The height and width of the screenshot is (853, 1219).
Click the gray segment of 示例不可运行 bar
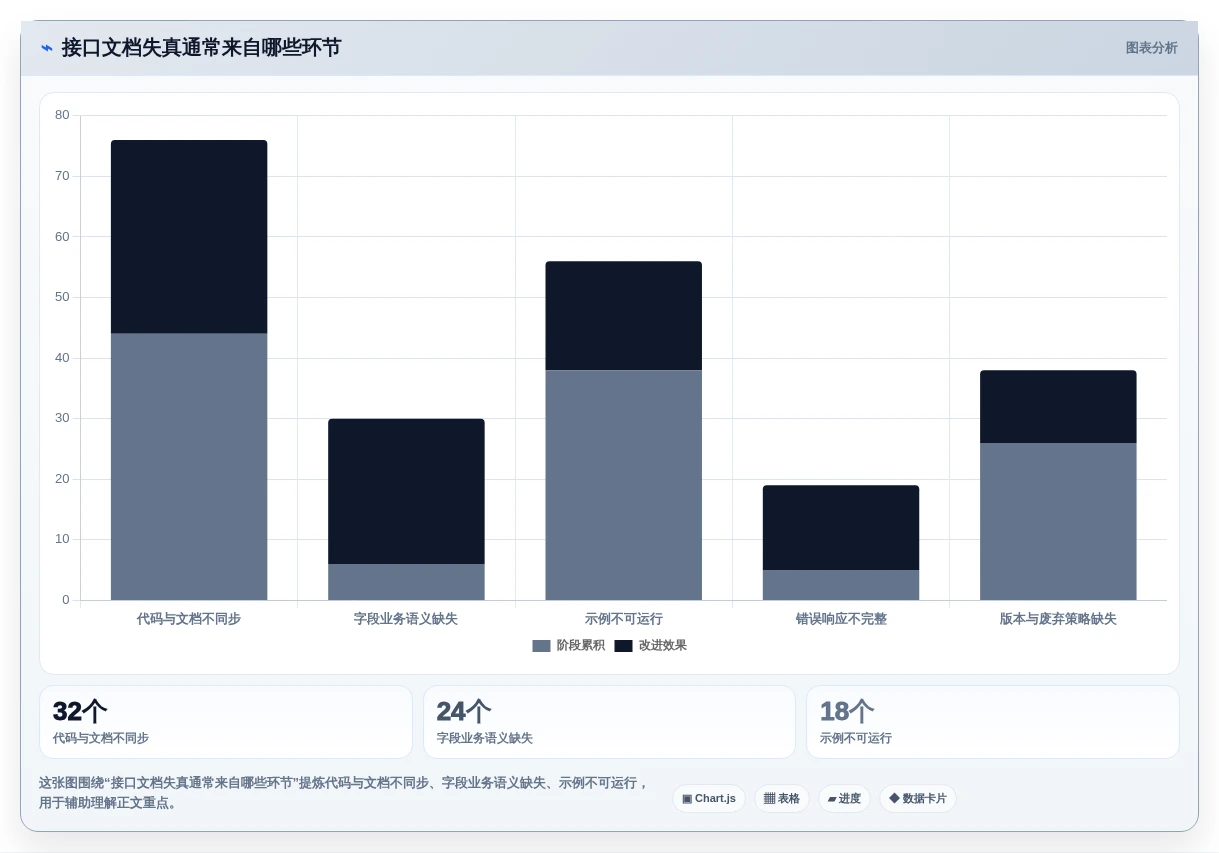pyautogui.click(x=623, y=485)
